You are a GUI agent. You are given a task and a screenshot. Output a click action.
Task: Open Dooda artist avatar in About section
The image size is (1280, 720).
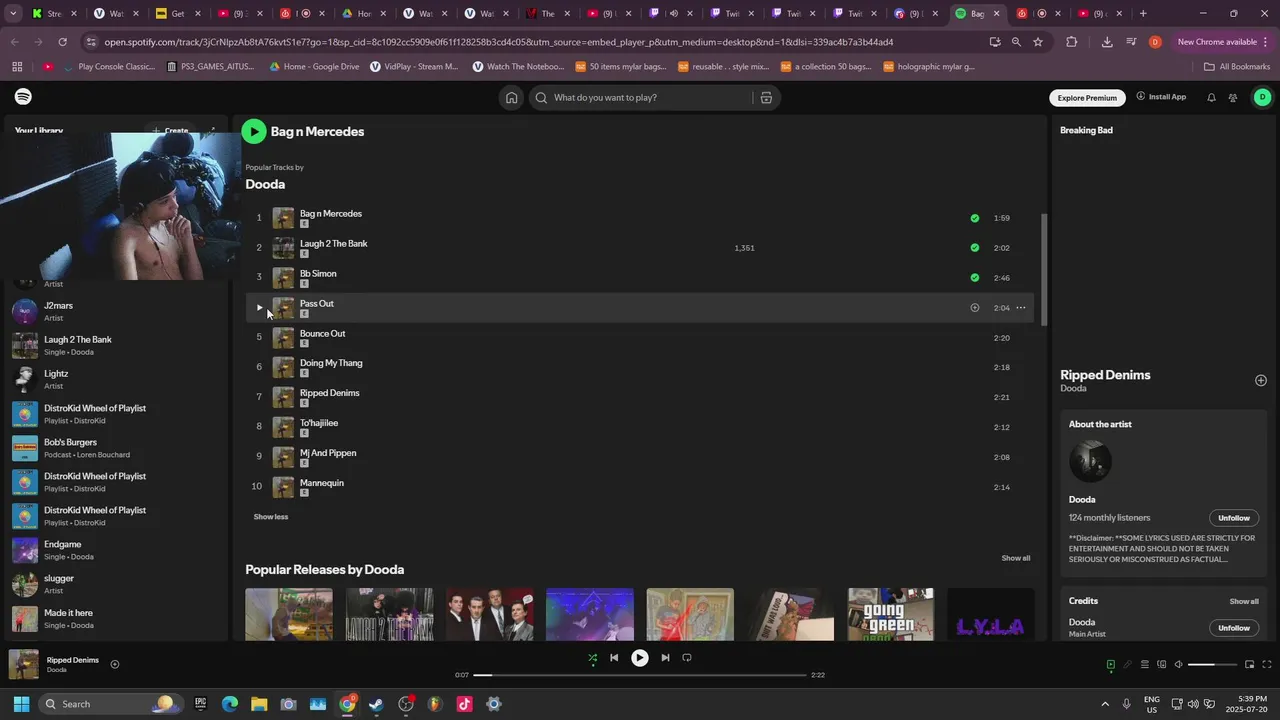click(x=1090, y=461)
